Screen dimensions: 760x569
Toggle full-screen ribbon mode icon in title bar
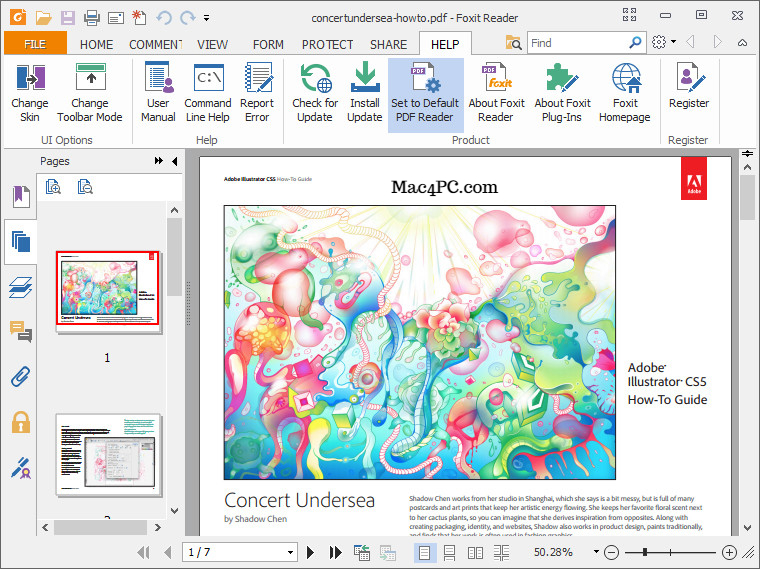(629, 15)
